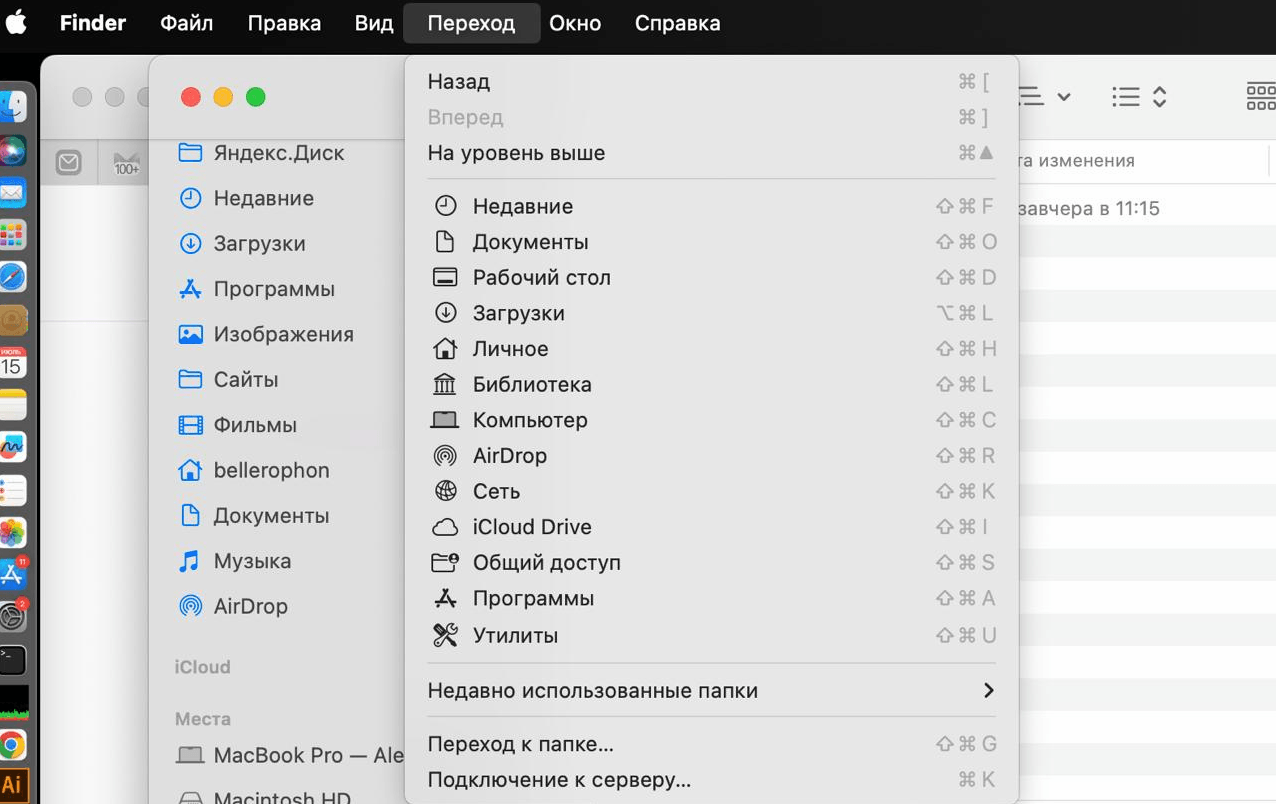The width and height of the screenshot is (1276, 804).
Task: Open Calendar from the Dock
Action: [13, 362]
